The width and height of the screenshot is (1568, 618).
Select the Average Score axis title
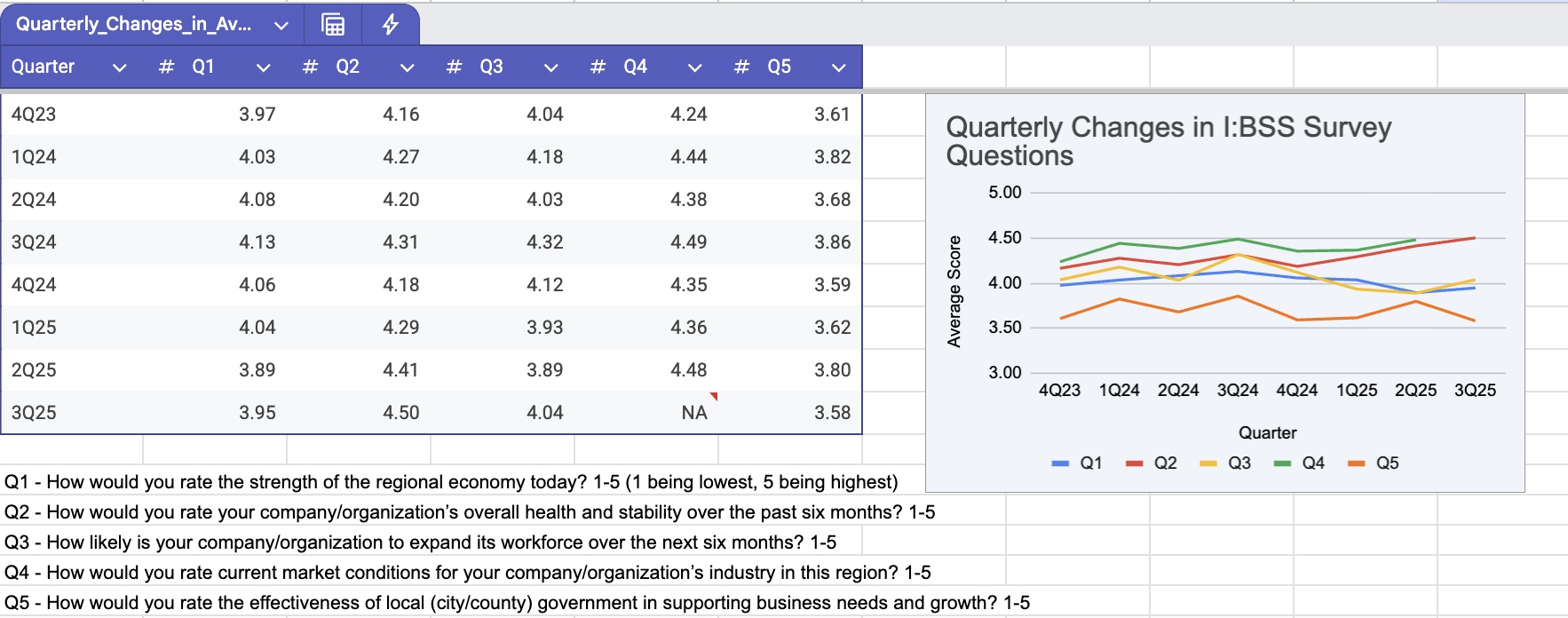tap(954, 291)
